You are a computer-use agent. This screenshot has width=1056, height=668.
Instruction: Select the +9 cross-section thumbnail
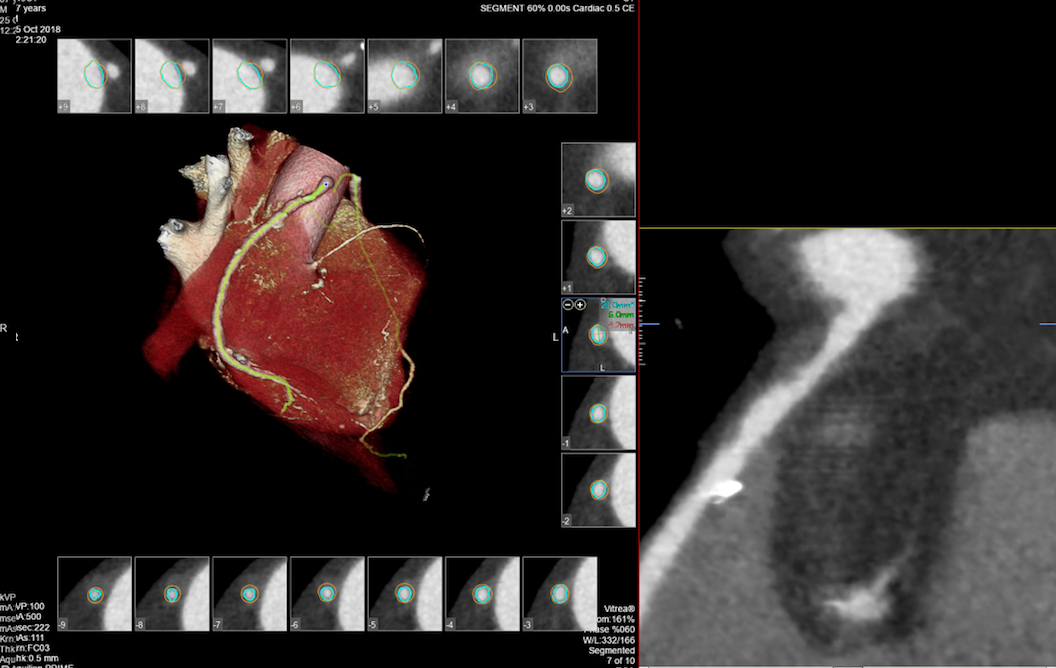pyautogui.click(x=94, y=76)
